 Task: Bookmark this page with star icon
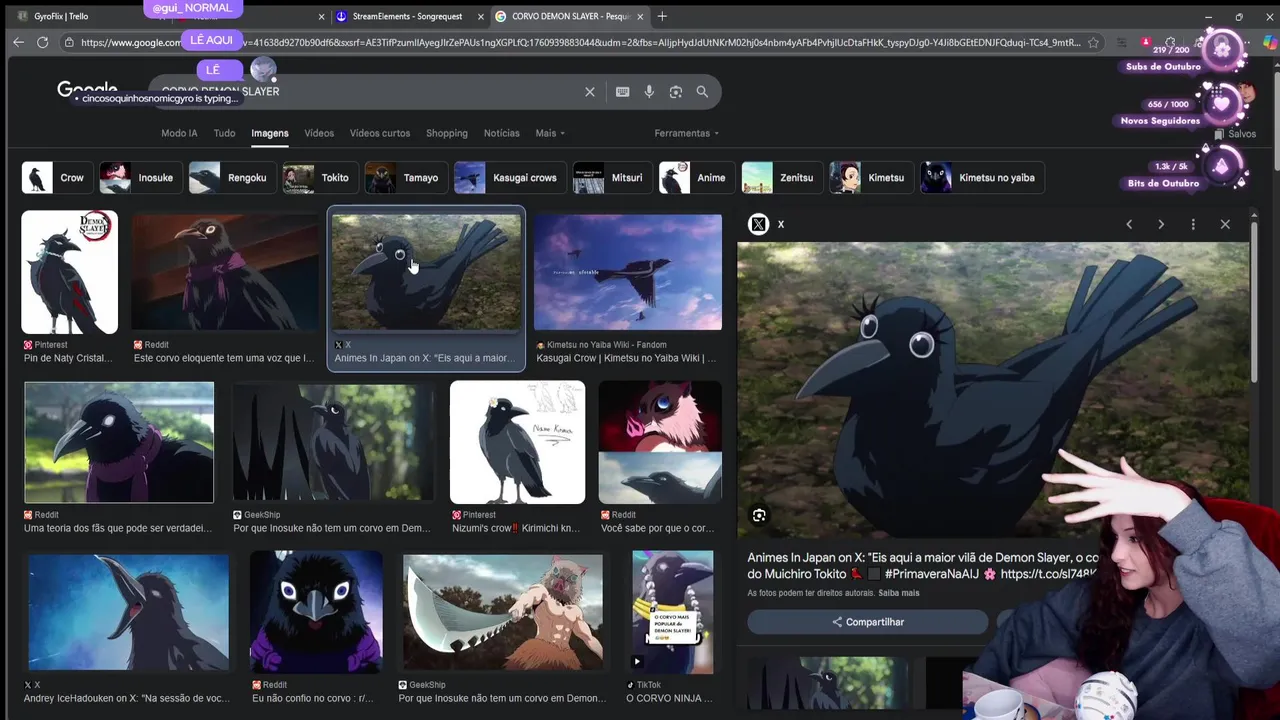coord(1093,43)
